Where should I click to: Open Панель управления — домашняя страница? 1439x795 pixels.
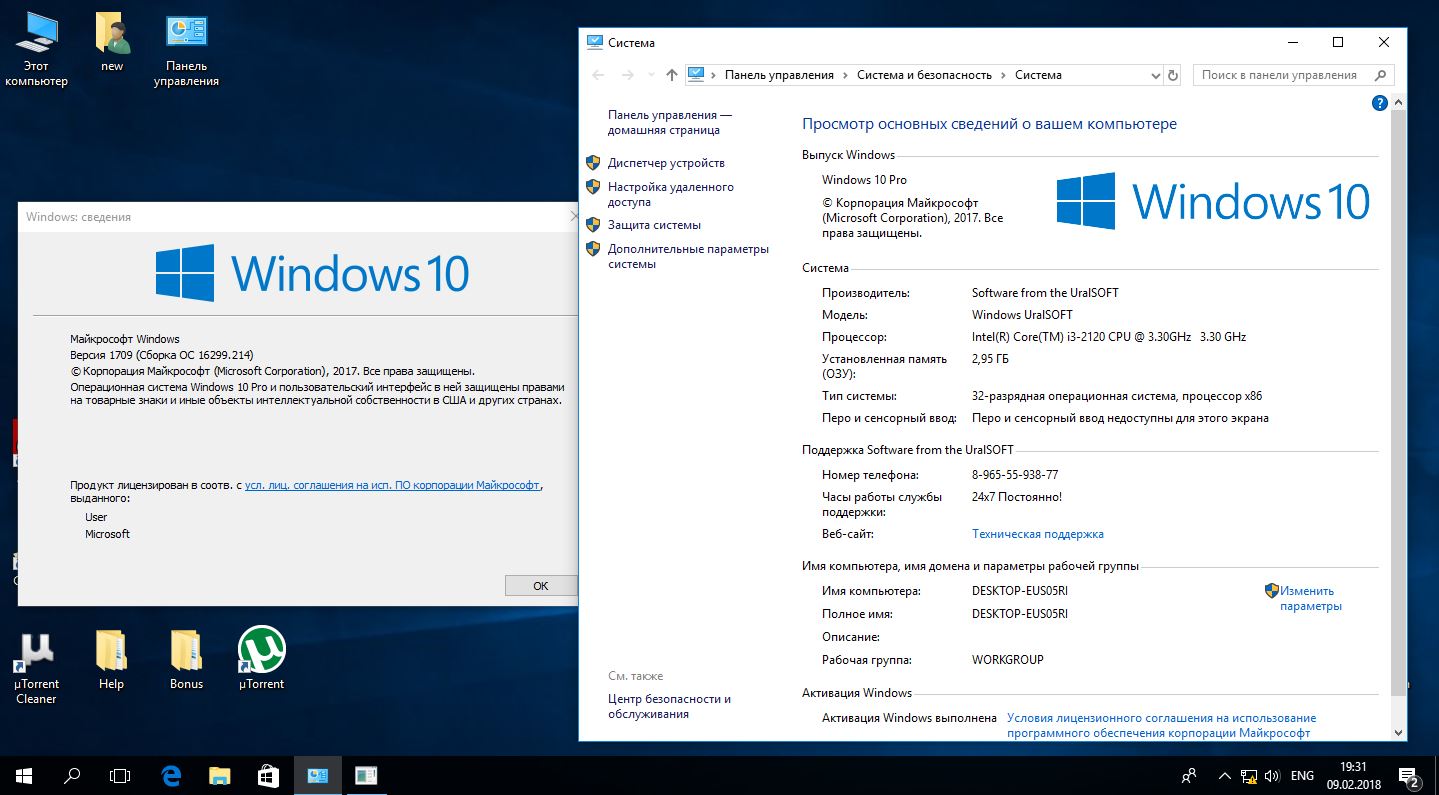[670, 123]
